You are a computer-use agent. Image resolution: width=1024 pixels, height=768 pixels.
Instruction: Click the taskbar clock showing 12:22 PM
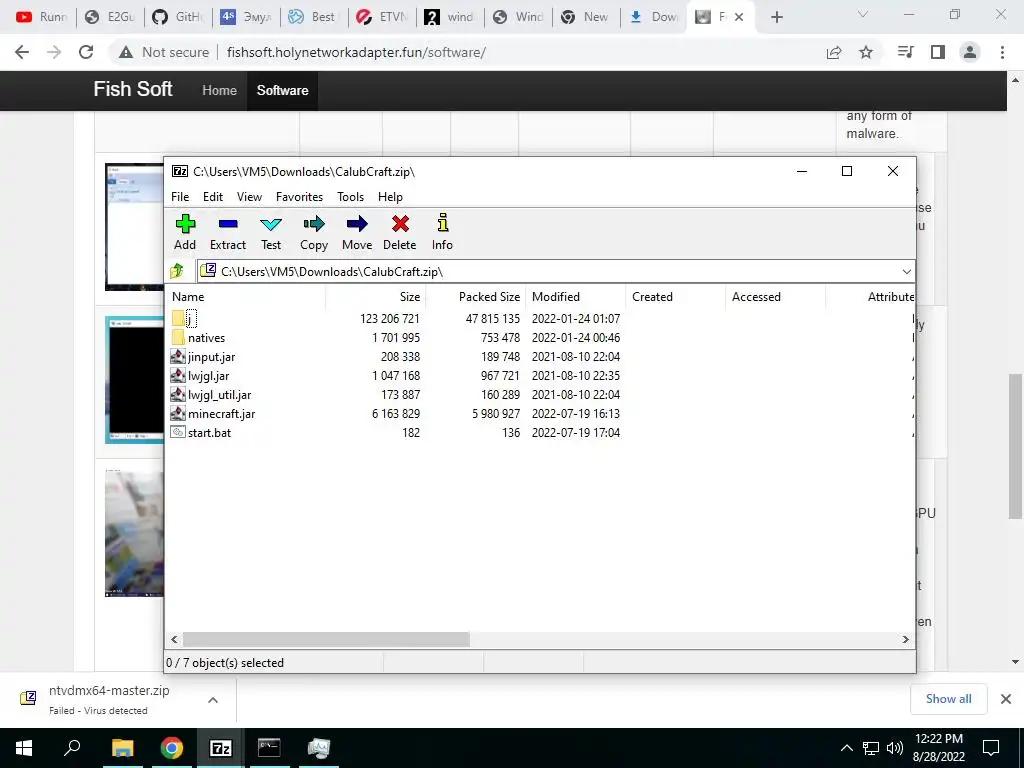[939, 748]
